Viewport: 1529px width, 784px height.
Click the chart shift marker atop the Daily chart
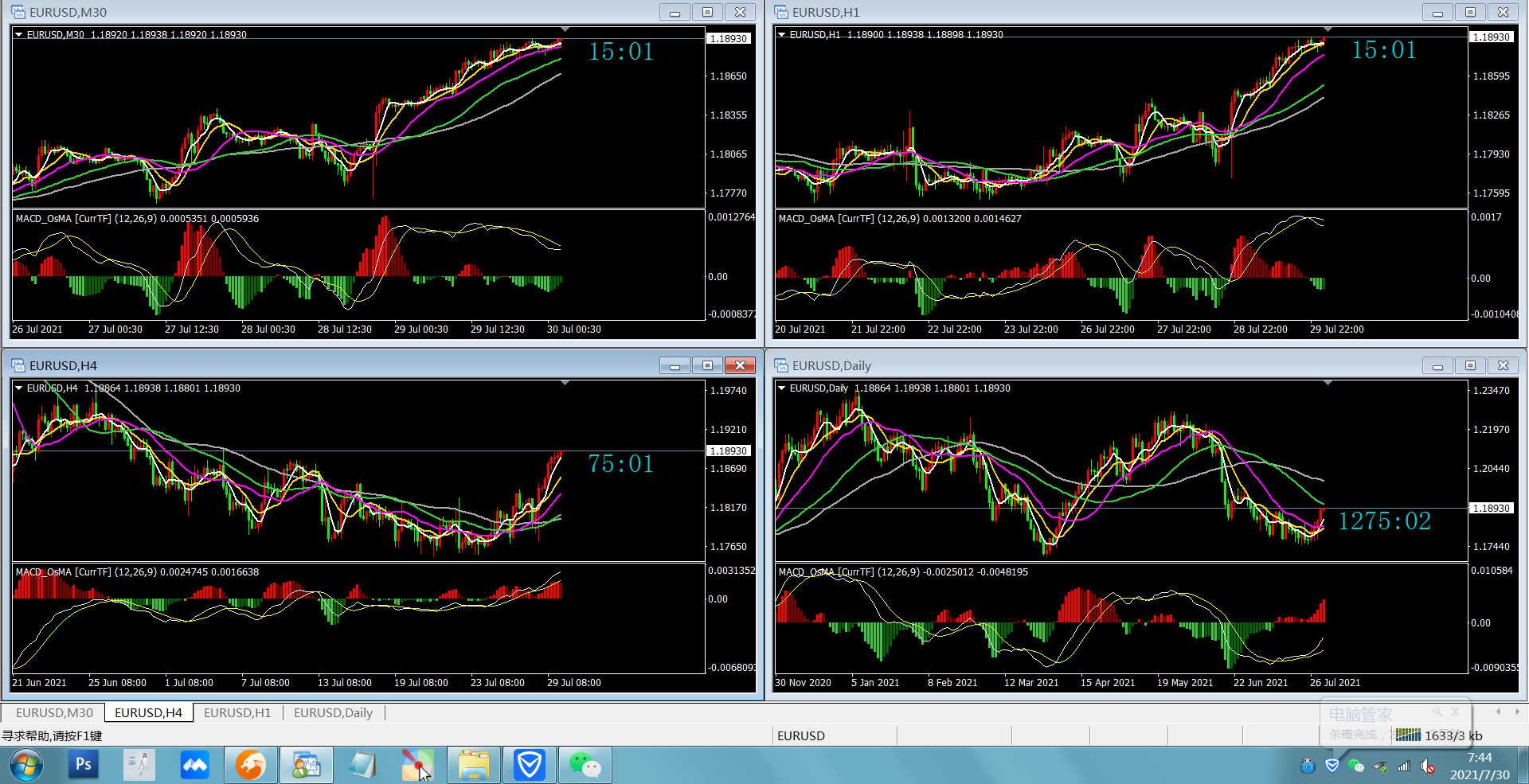pos(1328,383)
